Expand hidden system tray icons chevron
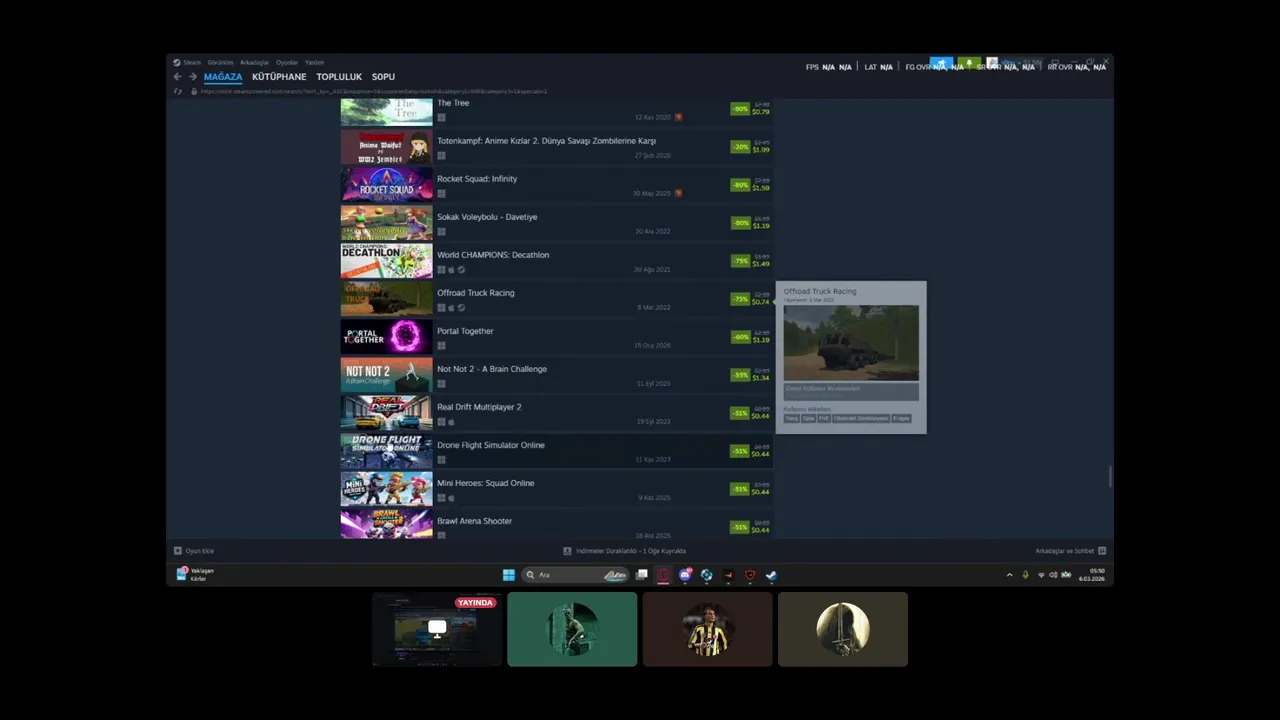Image resolution: width=1280 pixels, height=720 pixels. 1009,575
